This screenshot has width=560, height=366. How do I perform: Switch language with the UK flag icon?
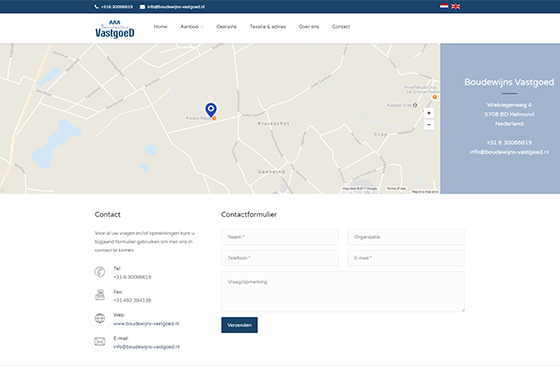456,6
